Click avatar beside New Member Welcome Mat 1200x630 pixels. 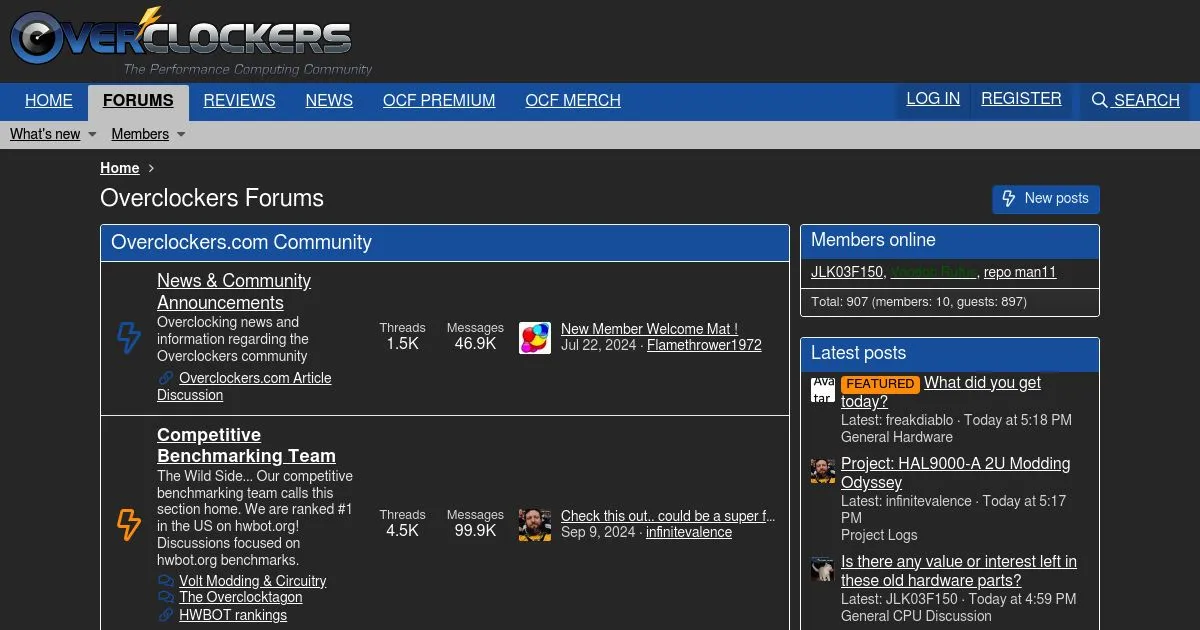coord(535,338)
